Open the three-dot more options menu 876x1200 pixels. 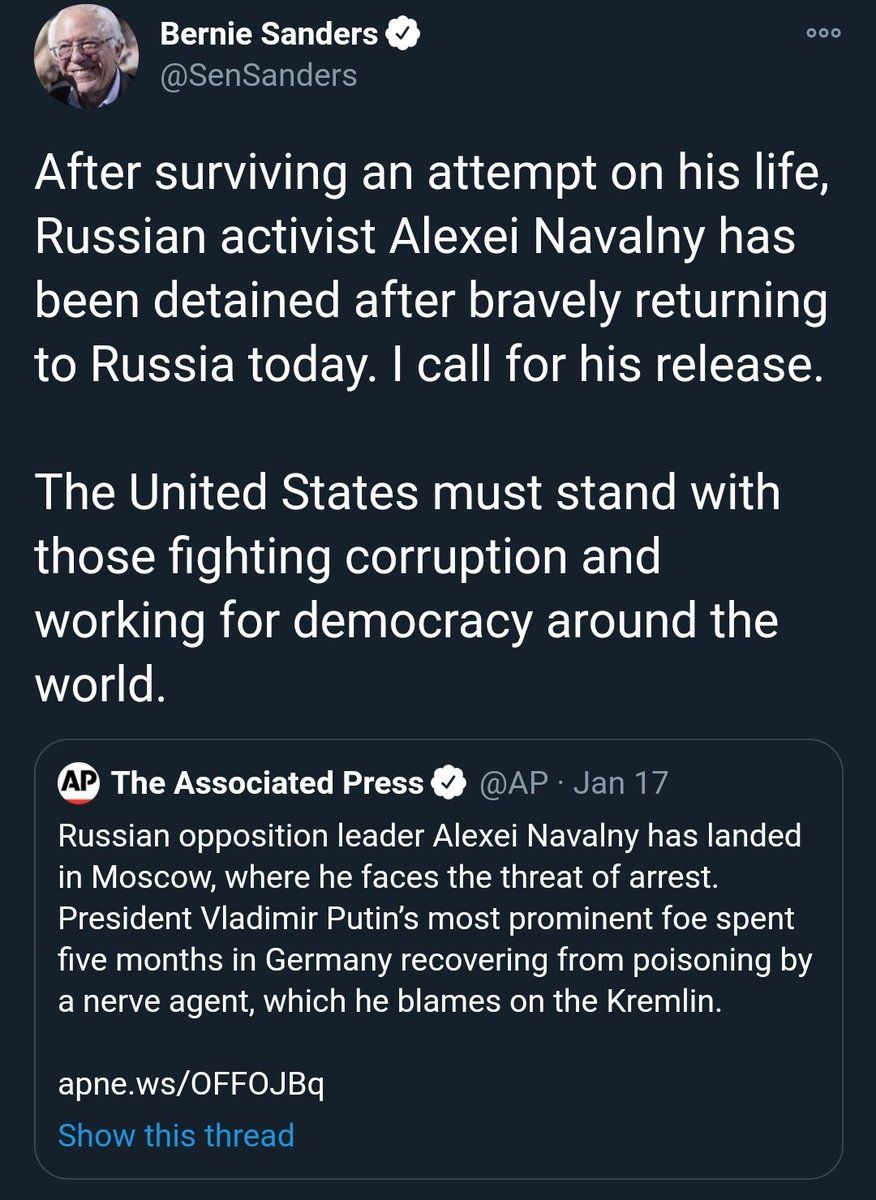(825, 32)
